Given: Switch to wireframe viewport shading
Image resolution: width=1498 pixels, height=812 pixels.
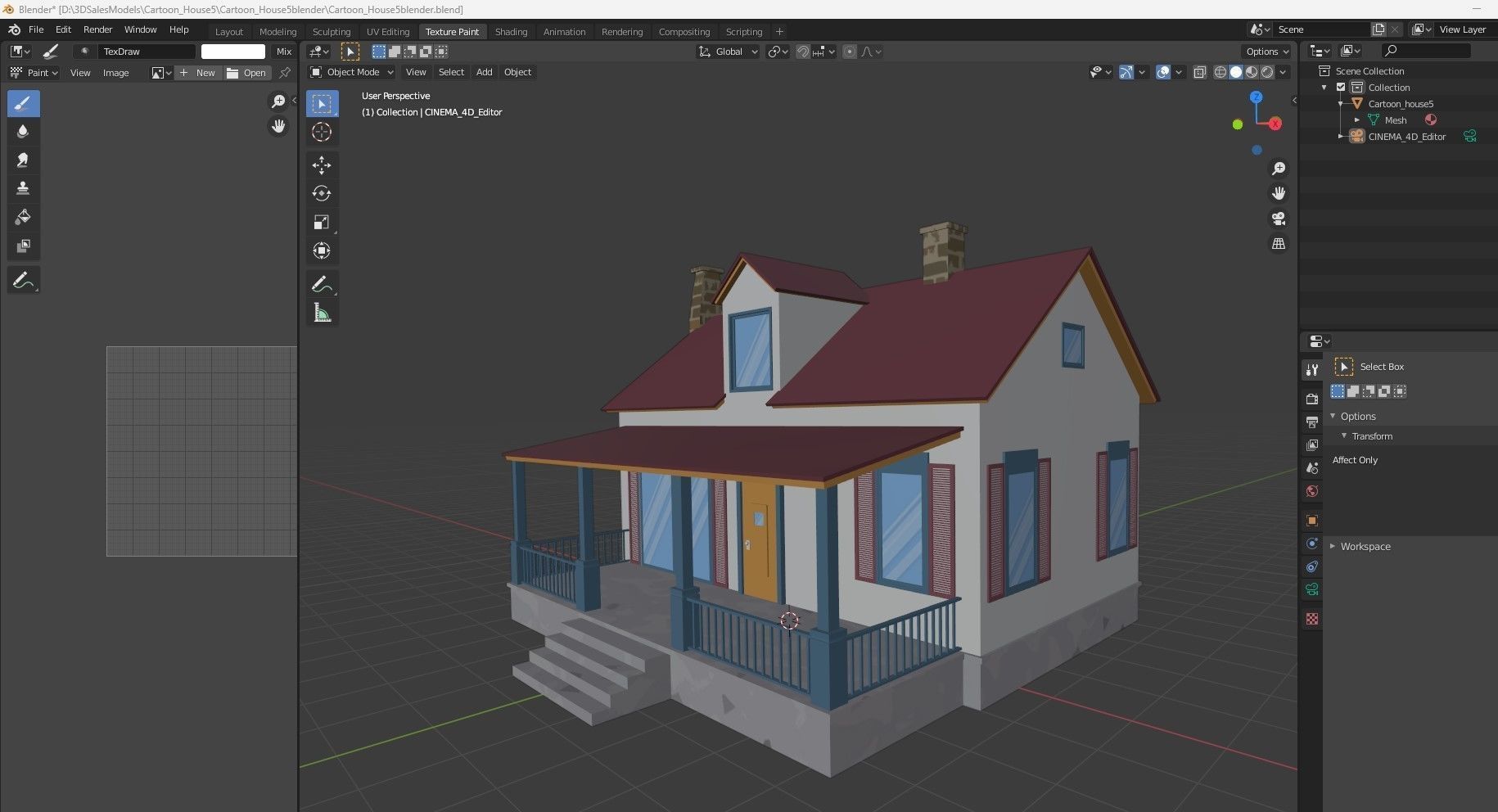Looking at the screenshot, I should (x=1220, y=72).
